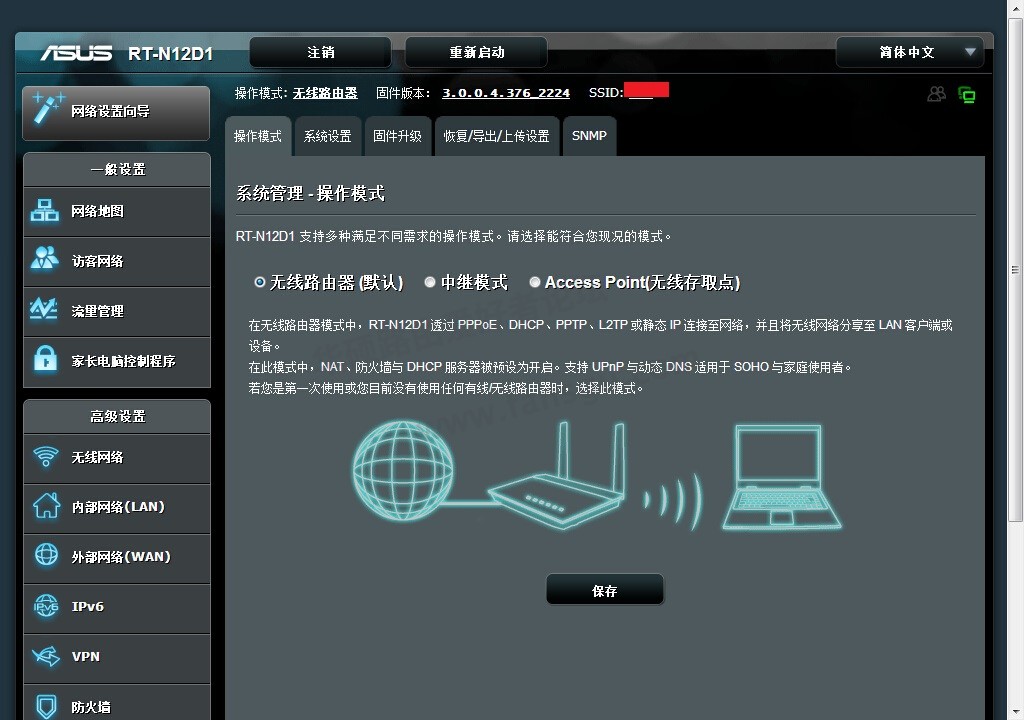Click the LAN house icon
Screen dimensions: 1024x720
(46, 505)
